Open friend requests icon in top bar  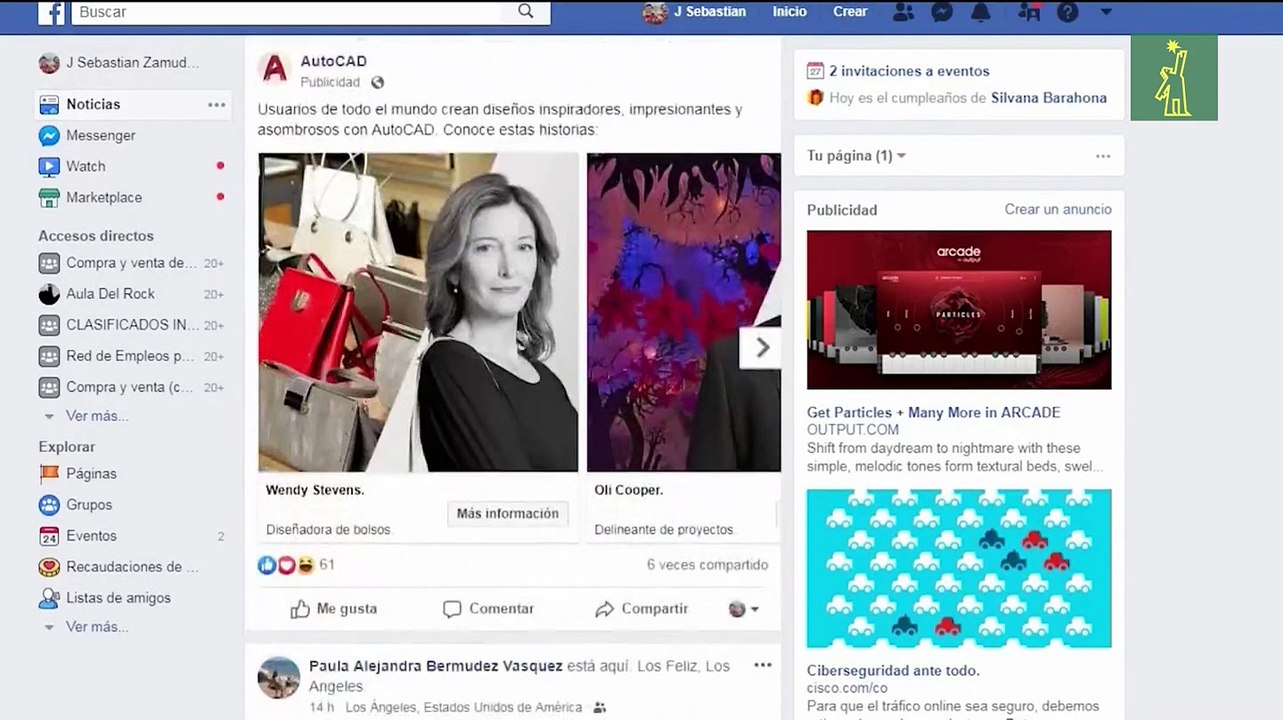pos(903,12)
